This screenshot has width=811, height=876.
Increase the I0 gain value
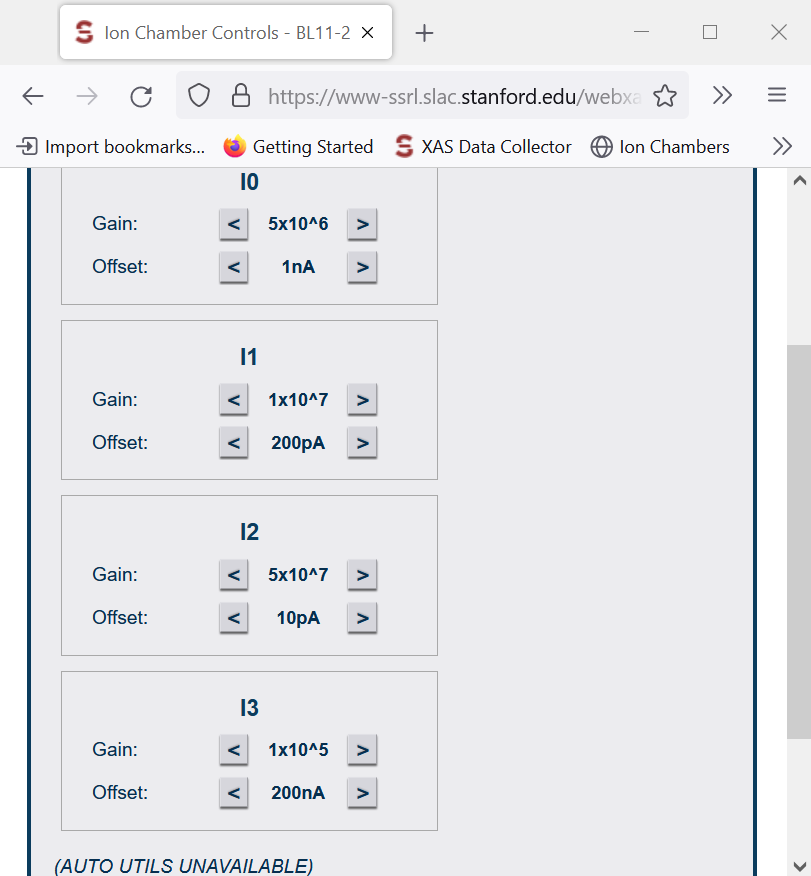(x=362, y=224)
